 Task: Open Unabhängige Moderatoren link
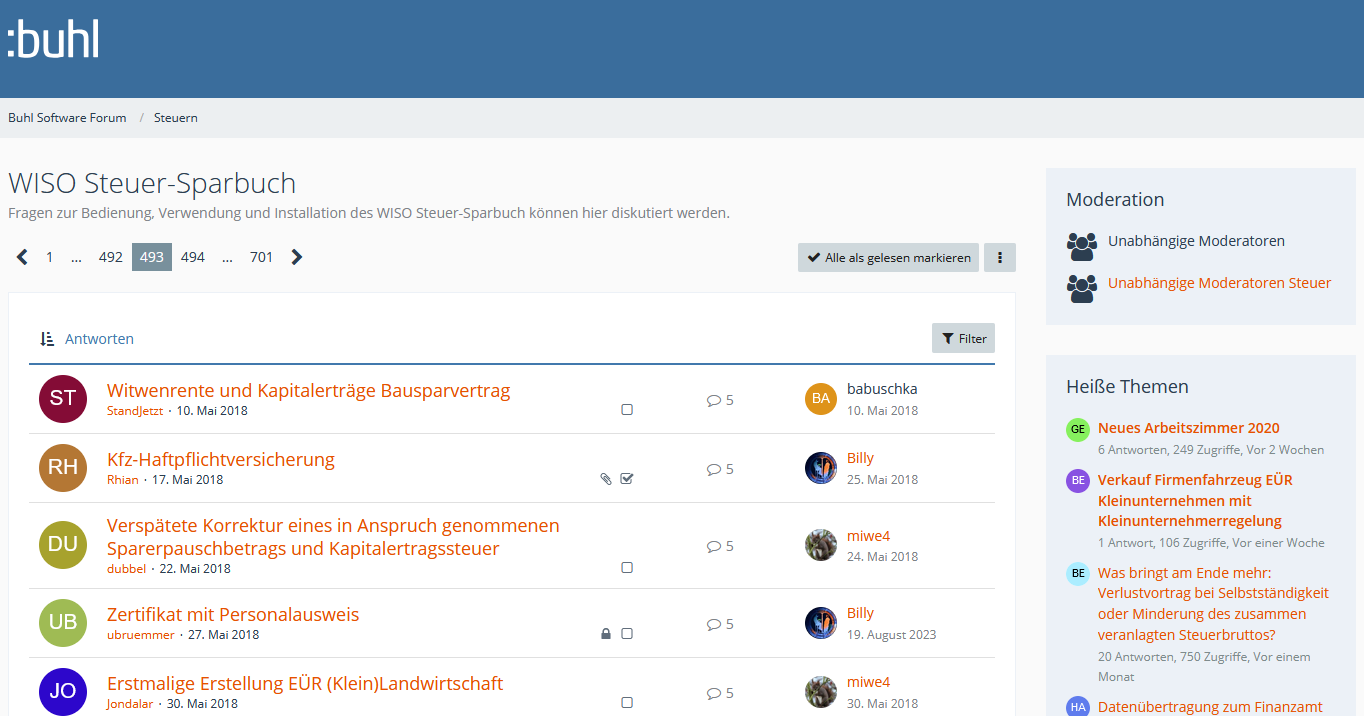click(1196, 241)
